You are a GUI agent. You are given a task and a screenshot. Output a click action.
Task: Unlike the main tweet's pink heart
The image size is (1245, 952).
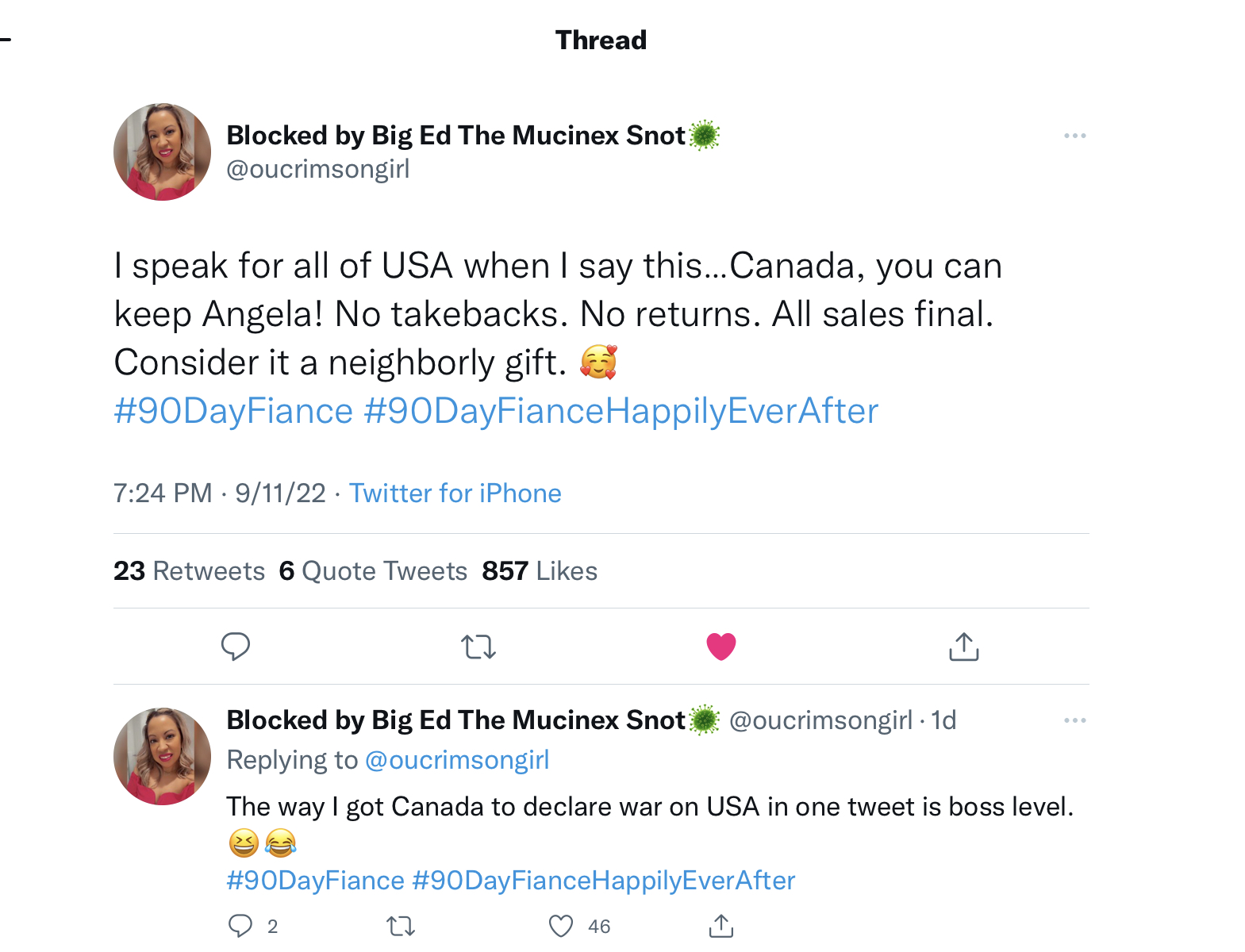point(720,647)
